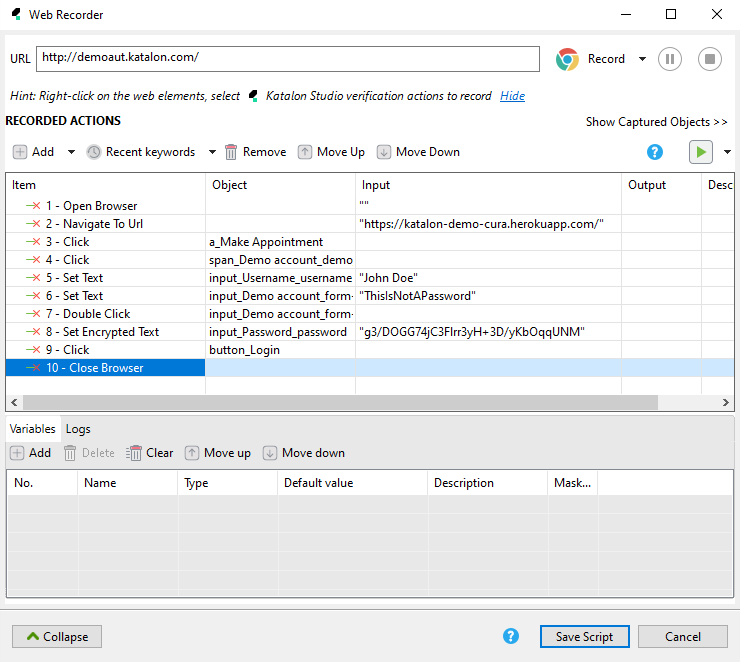740x662 pixels.
Task: Stop the recording
Action: [x=710, y=59]
